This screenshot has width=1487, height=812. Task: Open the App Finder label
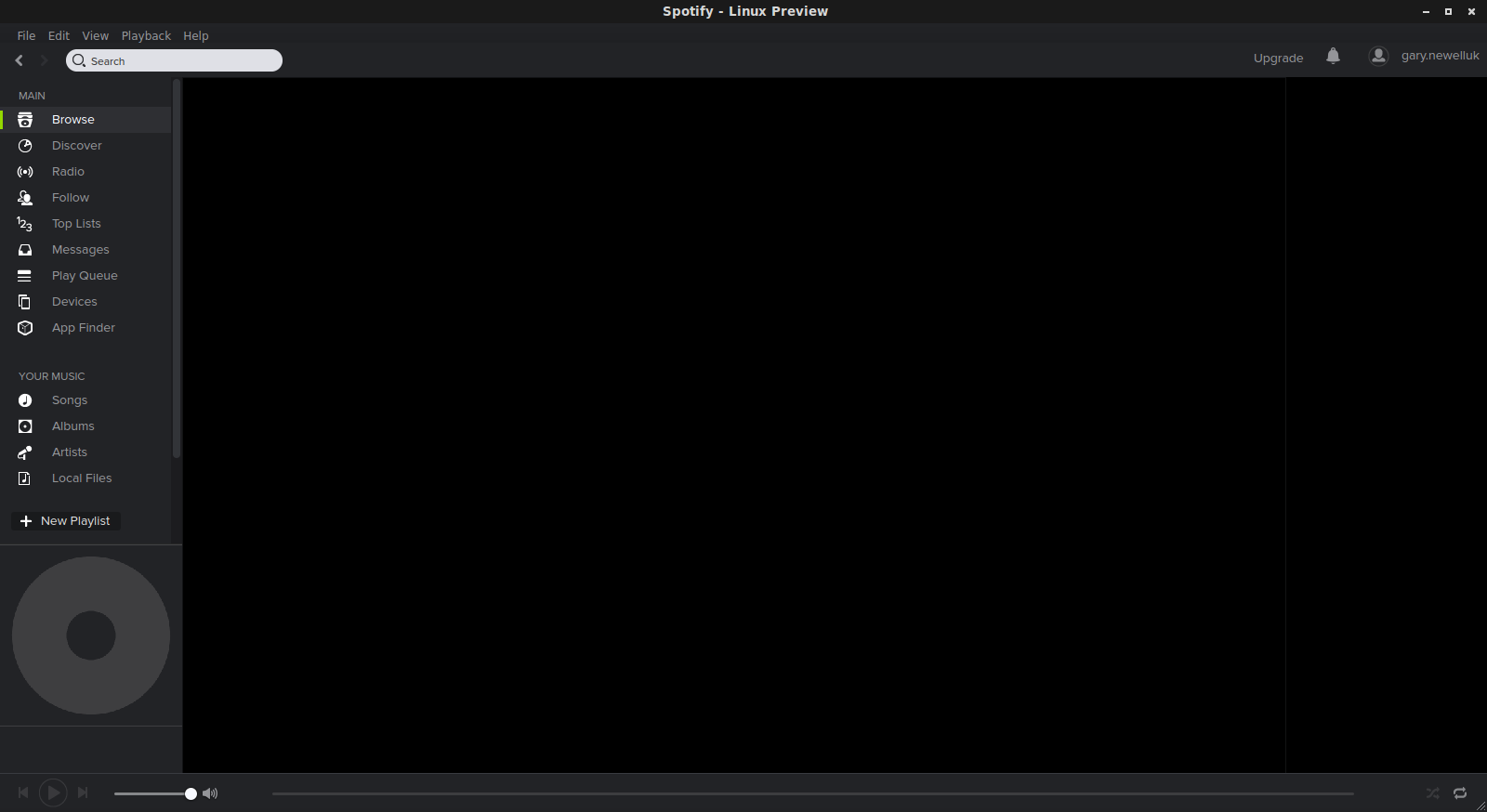pos(84,328)
